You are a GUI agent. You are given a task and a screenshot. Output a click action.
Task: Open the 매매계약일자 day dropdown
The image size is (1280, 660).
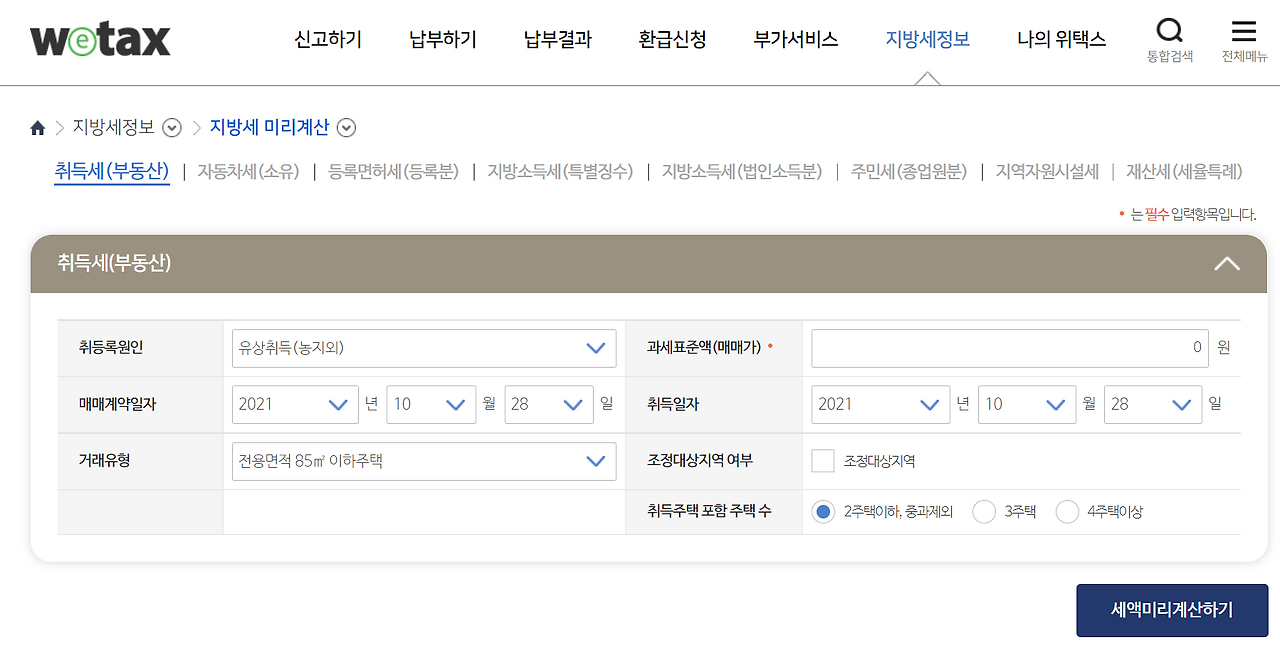point(549,404)
